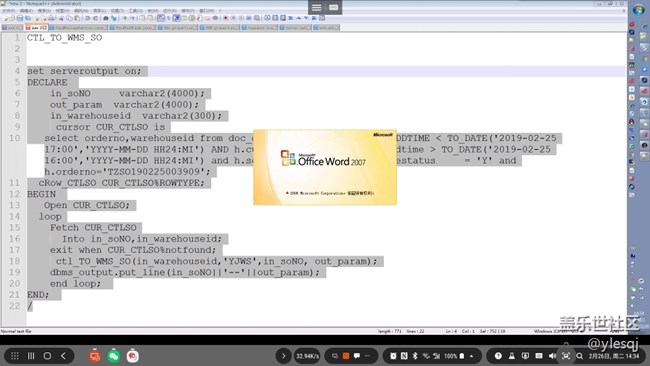Click the date and time 14:34
Image resolution: width=650 pixels, height=366 pixels.
614,356
